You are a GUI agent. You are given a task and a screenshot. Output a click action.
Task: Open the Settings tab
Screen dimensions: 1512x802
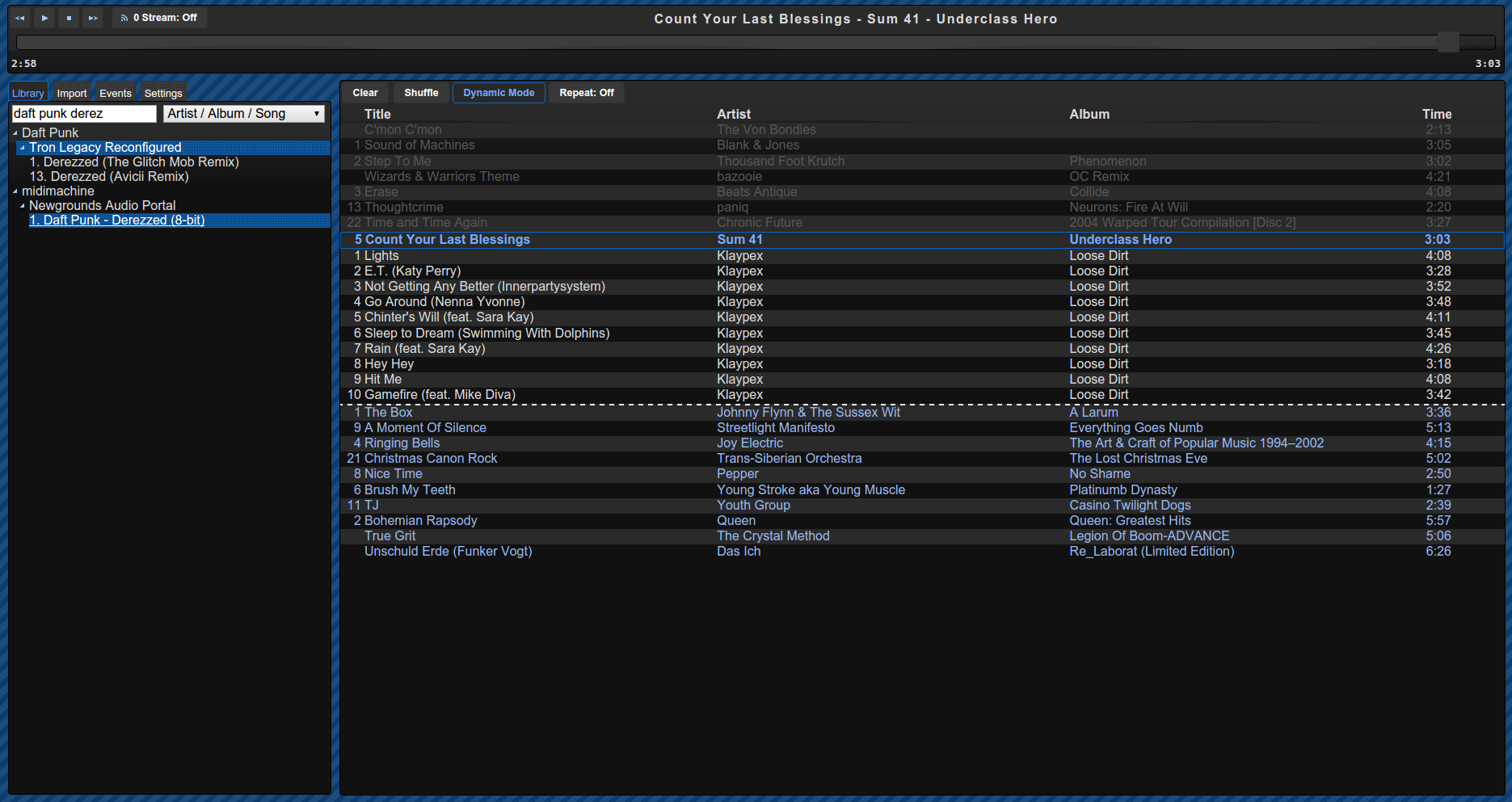tap(163, 94)
